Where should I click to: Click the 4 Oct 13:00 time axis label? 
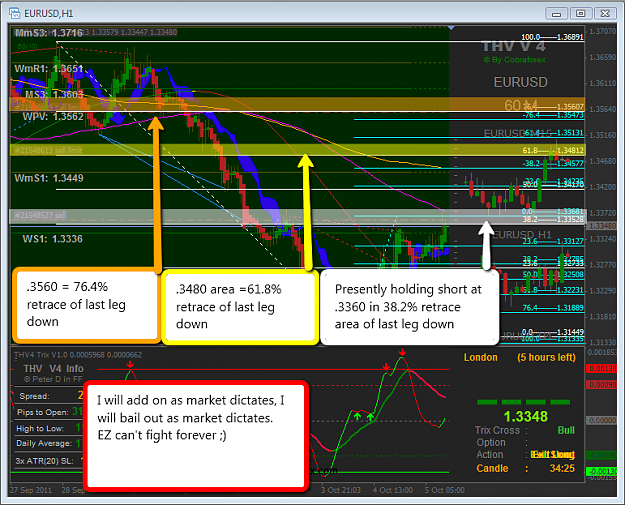click(393, 490)
